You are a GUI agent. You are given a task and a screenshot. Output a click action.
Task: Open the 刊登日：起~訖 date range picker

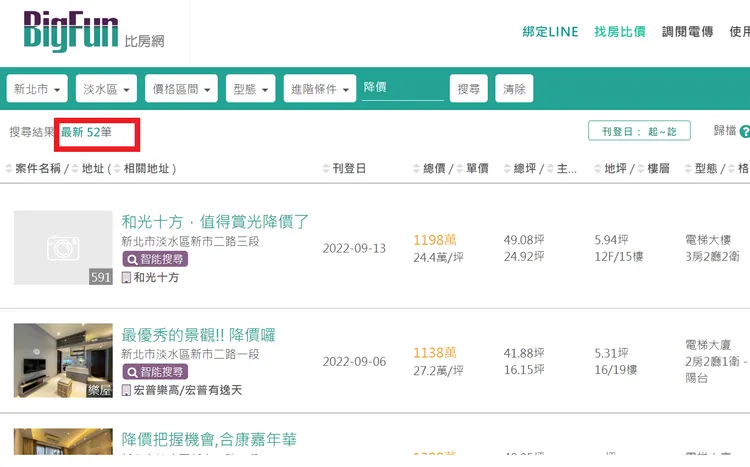pyautogui.click(x=639, y=131)
